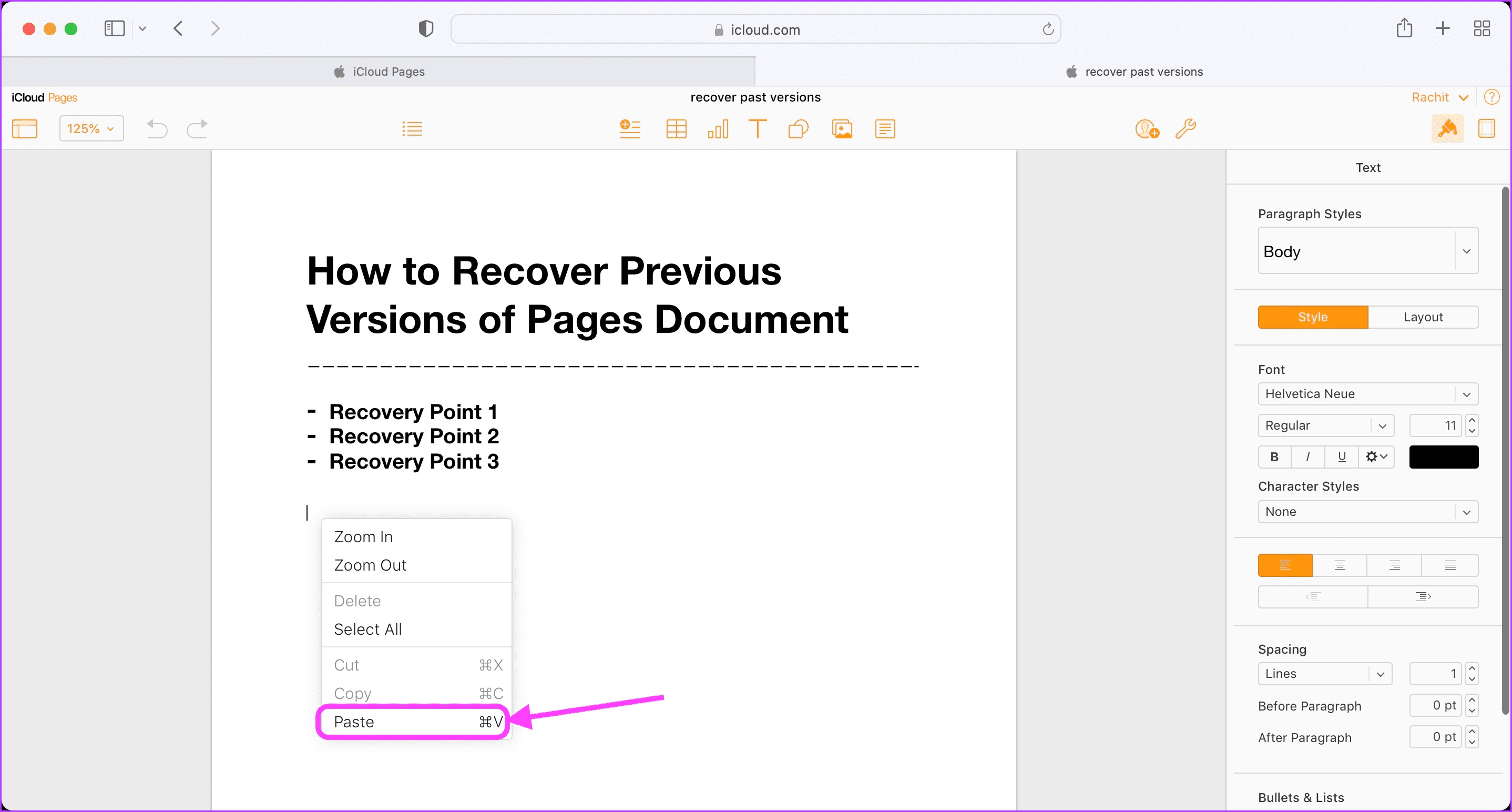Open a new tab with plus icon
Viewport: 1512px width, 812px height.
pos(1443,28)
